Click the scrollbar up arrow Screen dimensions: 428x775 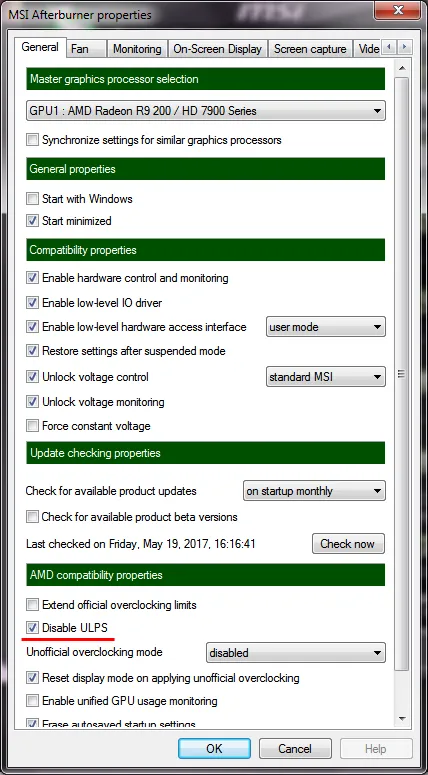coord(402,68)
